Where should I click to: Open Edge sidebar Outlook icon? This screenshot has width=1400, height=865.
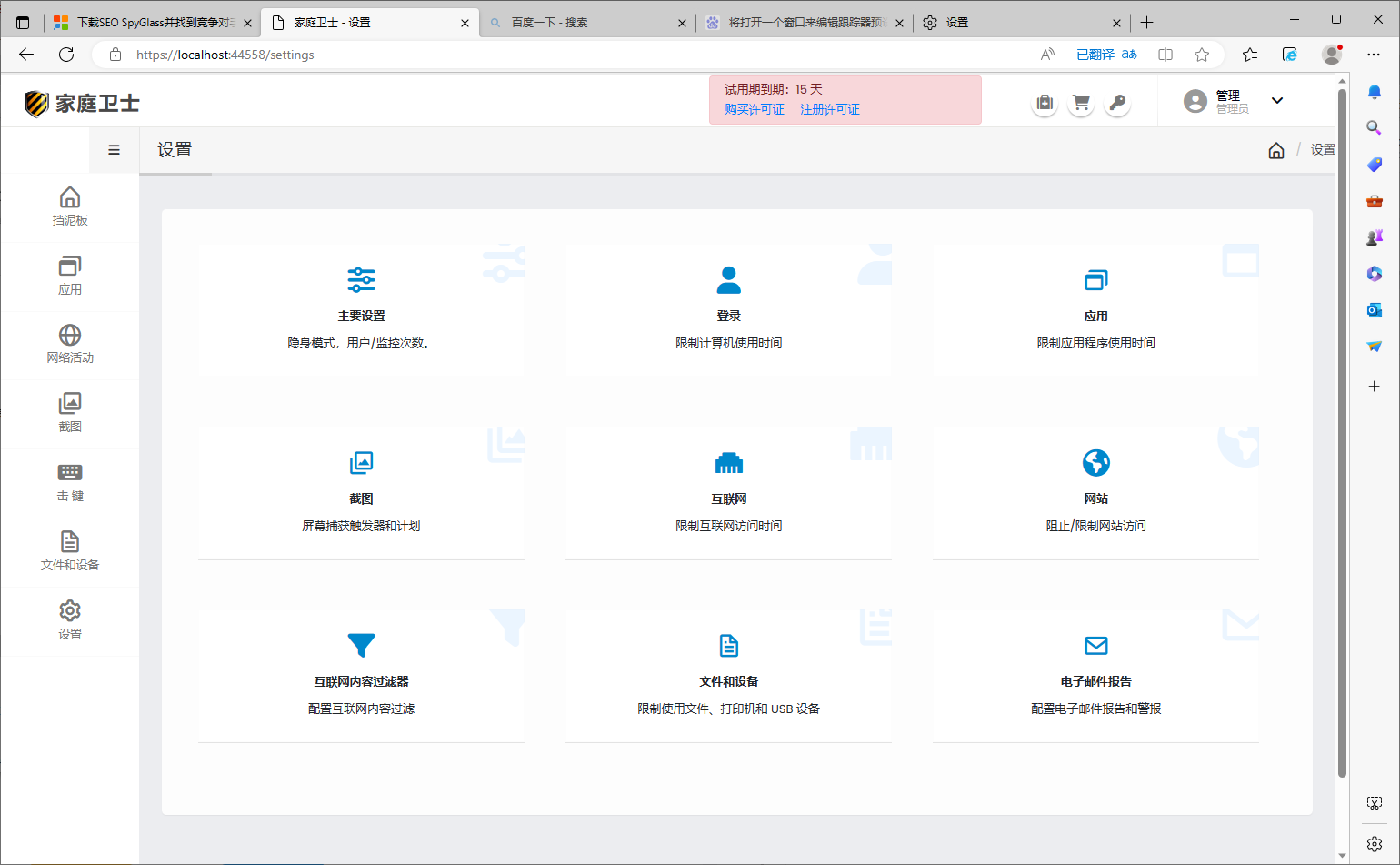(x=1375, y=310)
